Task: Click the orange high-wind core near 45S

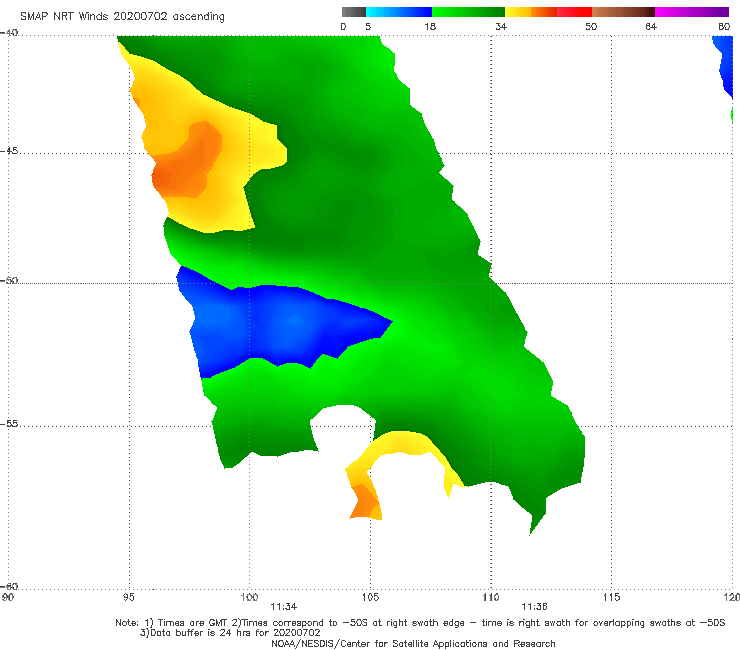Action: (x=186, y=160)
